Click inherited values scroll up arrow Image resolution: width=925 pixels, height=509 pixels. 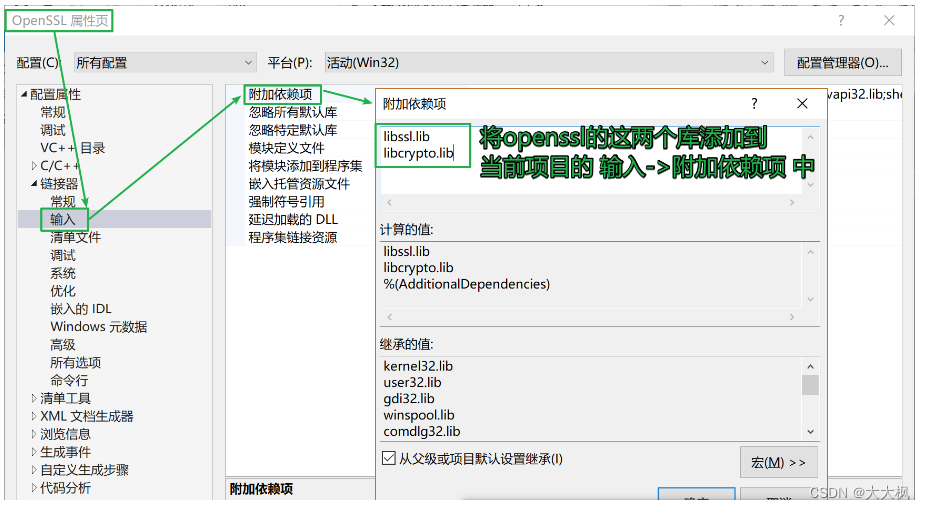click(811, 366)
